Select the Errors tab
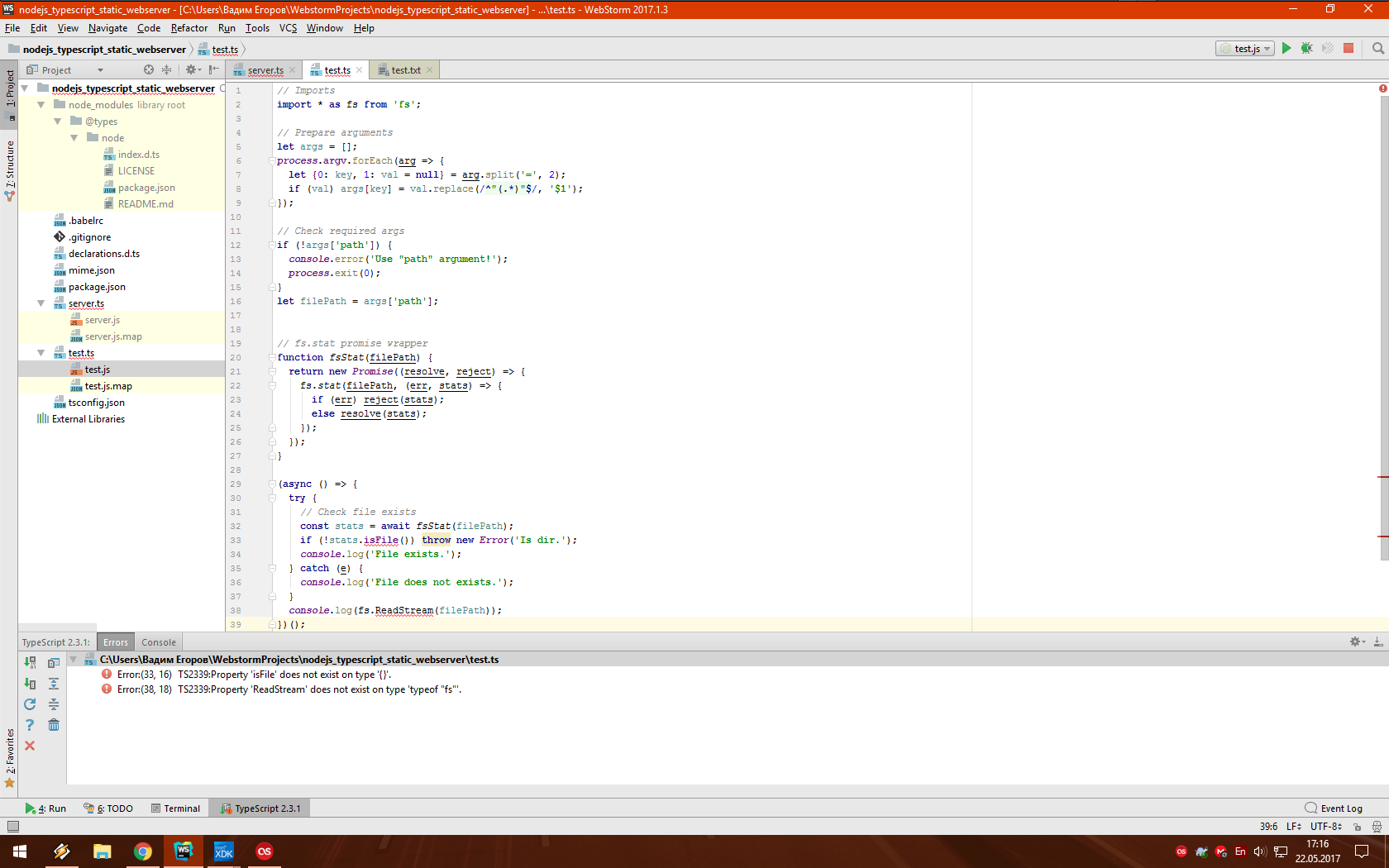 [116, 642]
